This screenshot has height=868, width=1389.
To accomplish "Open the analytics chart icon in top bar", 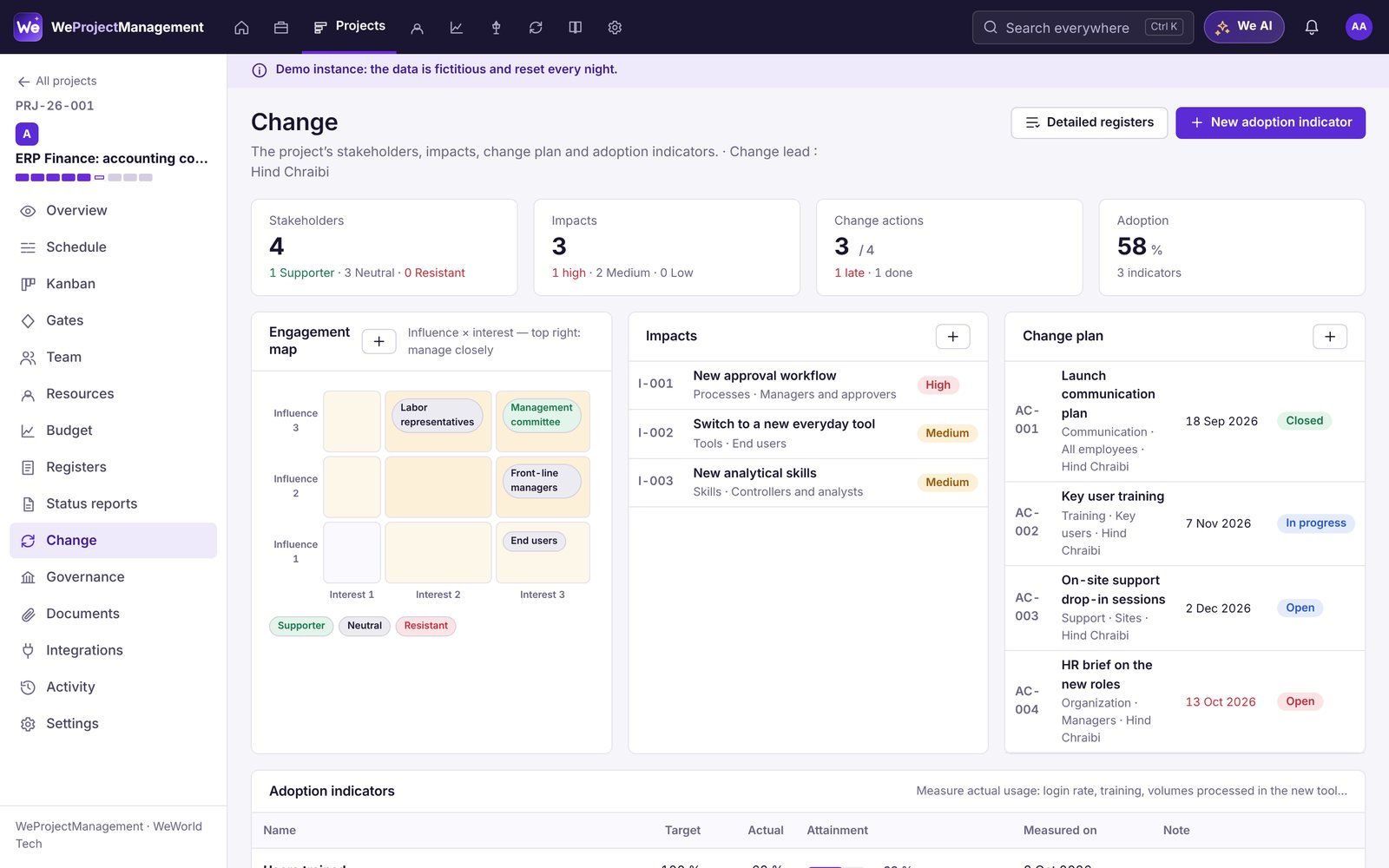I will pos(457,27).
